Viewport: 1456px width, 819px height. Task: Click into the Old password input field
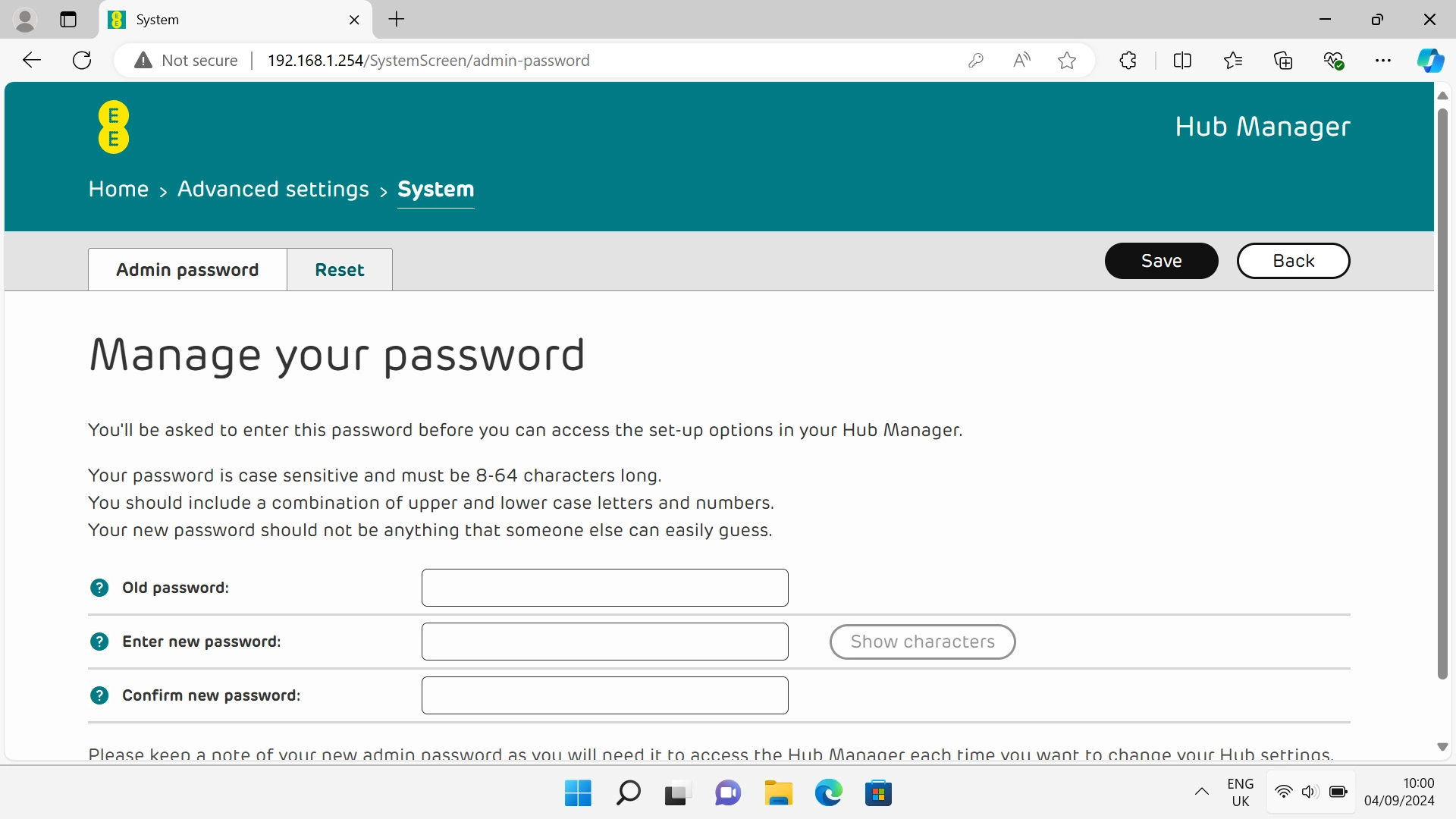(x=604, y=588)
